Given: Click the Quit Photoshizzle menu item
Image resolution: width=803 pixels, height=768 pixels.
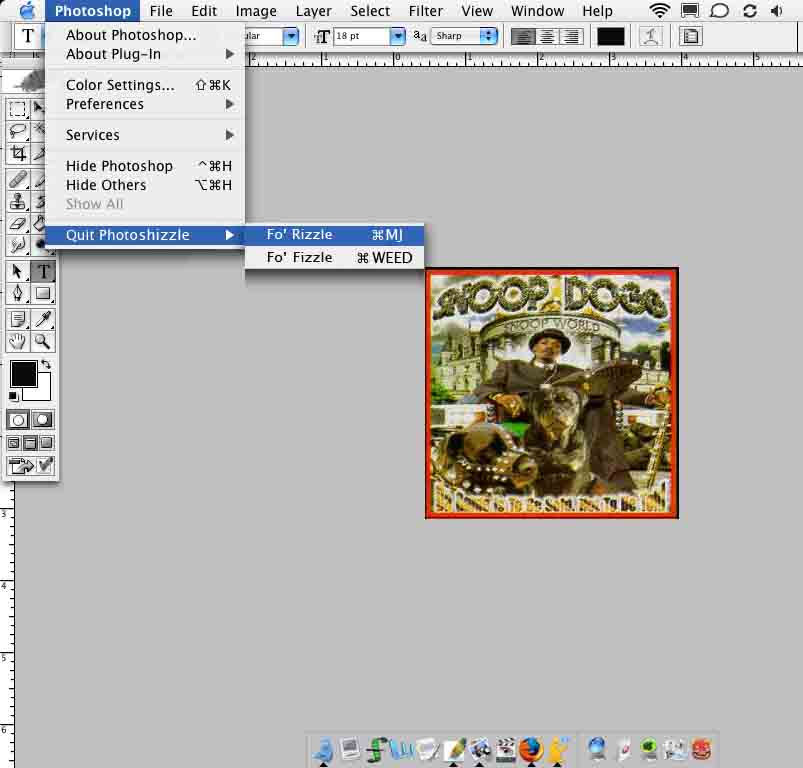Looking at the screenshot, I should click(x=145, y=235).
